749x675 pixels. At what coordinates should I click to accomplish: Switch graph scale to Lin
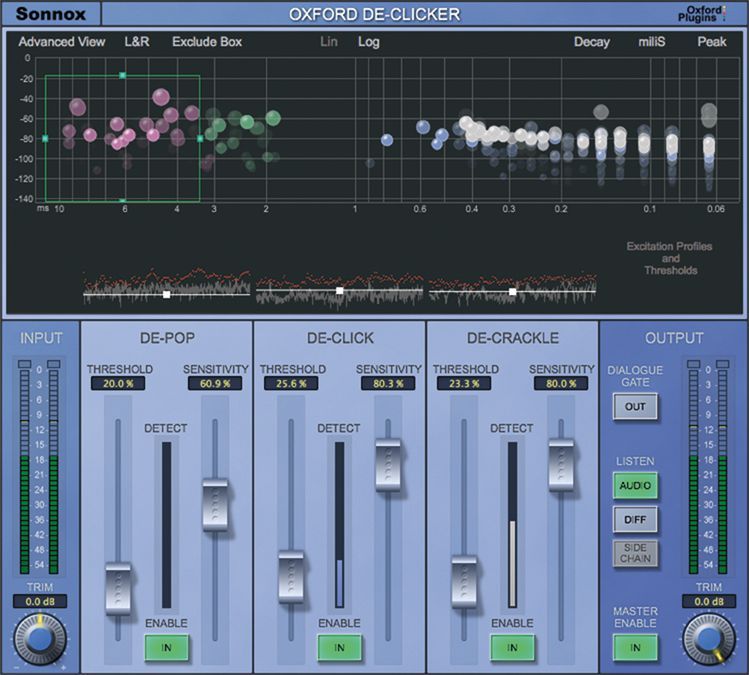point(330,42)
